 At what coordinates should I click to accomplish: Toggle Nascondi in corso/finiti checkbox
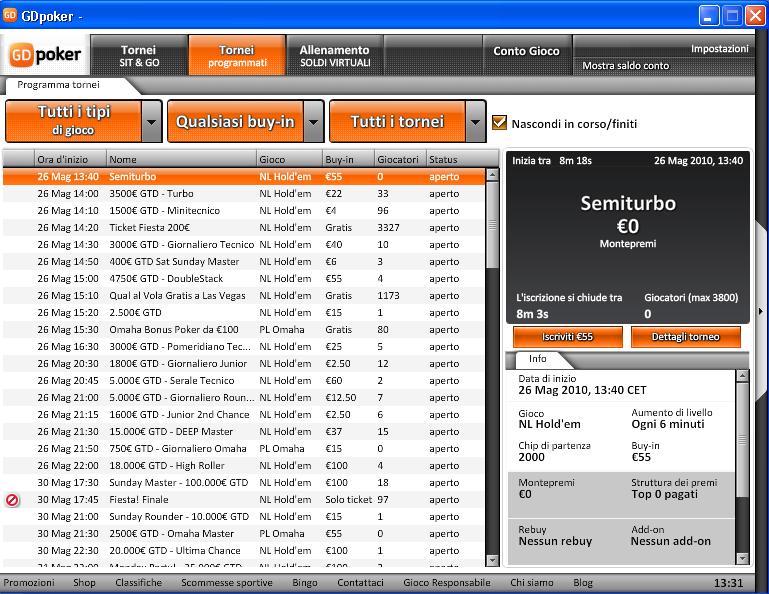[x=499, y=123]
